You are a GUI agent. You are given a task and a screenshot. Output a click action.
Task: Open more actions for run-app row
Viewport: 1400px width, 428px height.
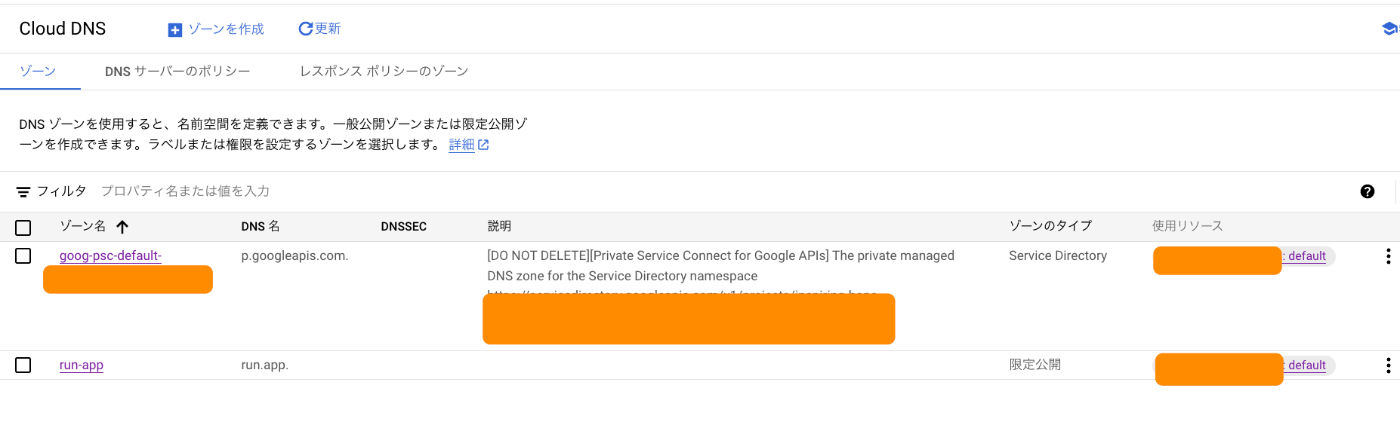[1388, 365]
